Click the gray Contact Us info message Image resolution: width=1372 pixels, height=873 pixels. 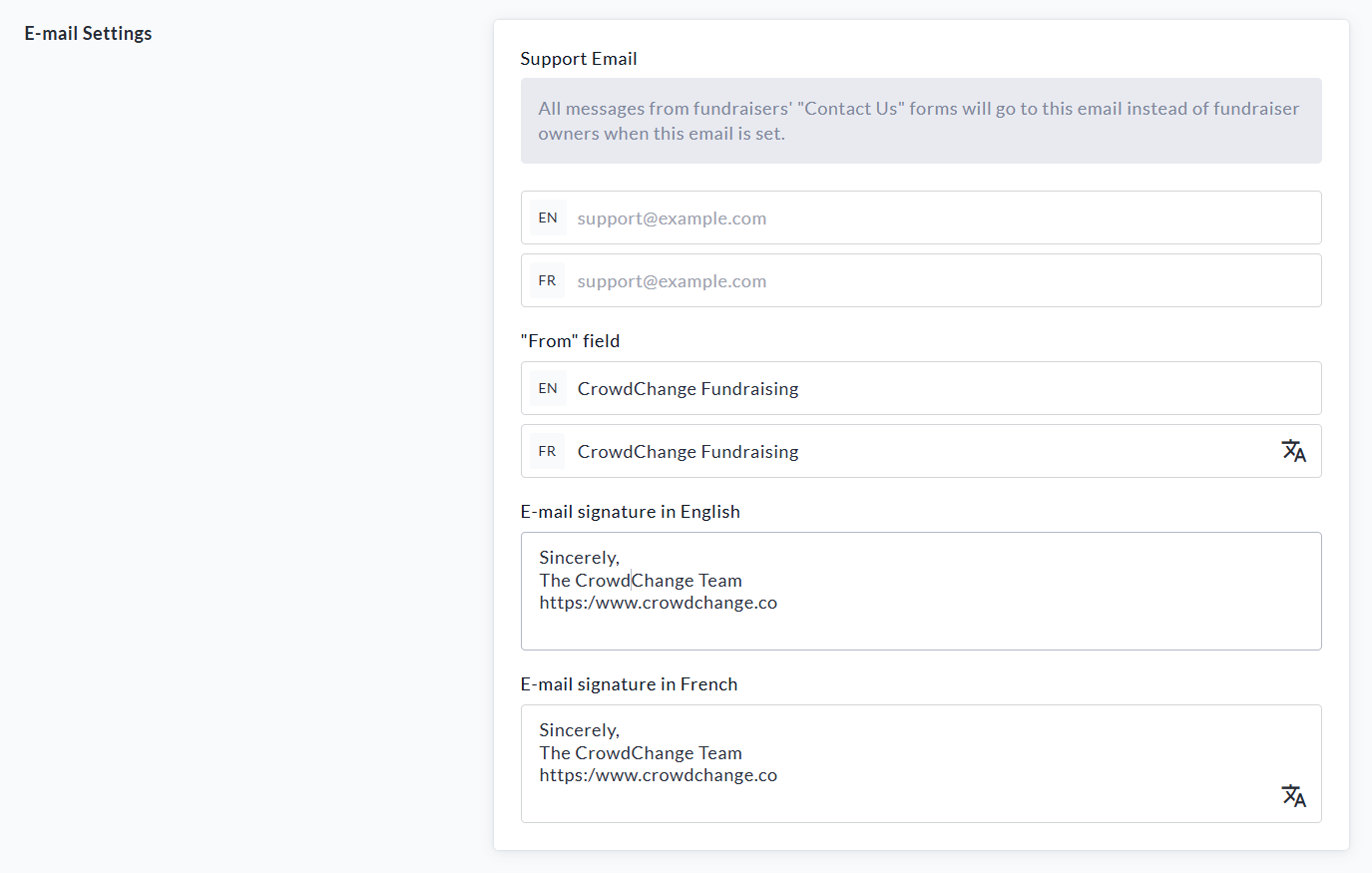(920, 121)
